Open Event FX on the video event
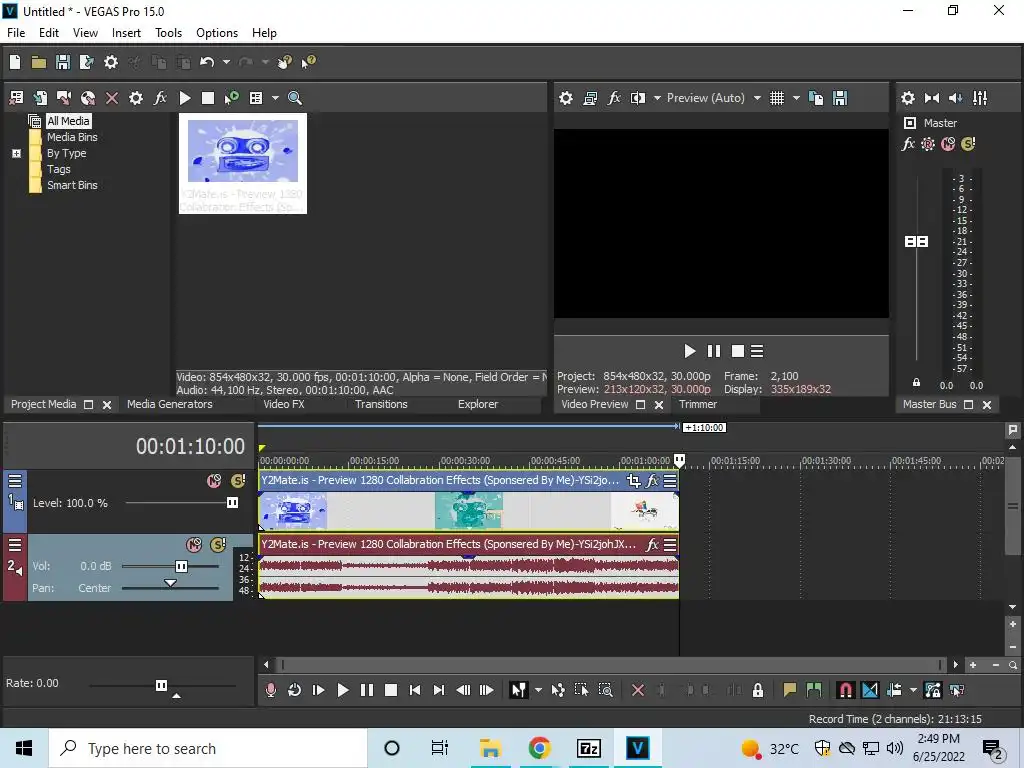 (652, 481)
